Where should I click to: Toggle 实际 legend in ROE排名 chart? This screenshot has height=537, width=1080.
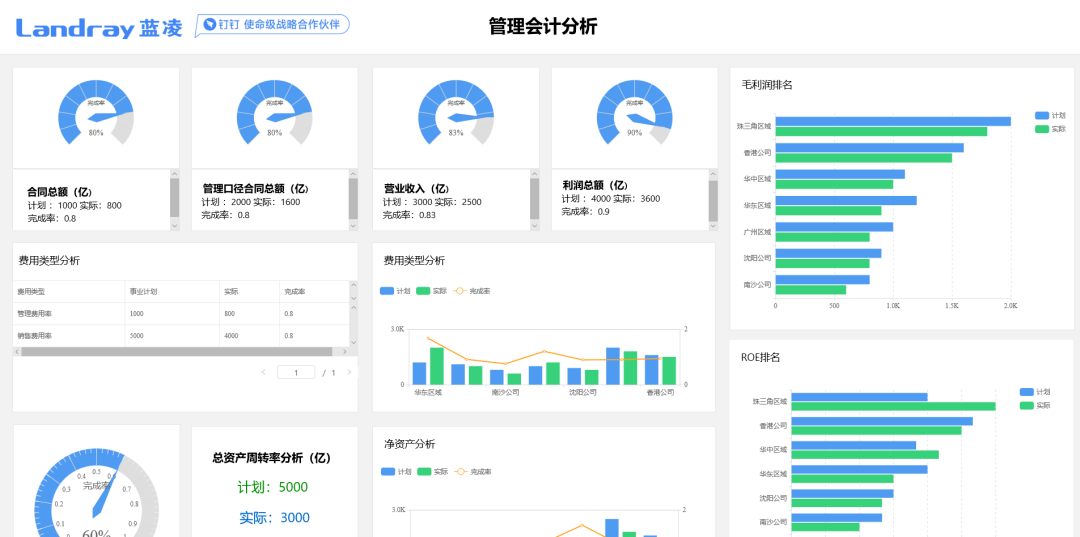[1035, 405]
